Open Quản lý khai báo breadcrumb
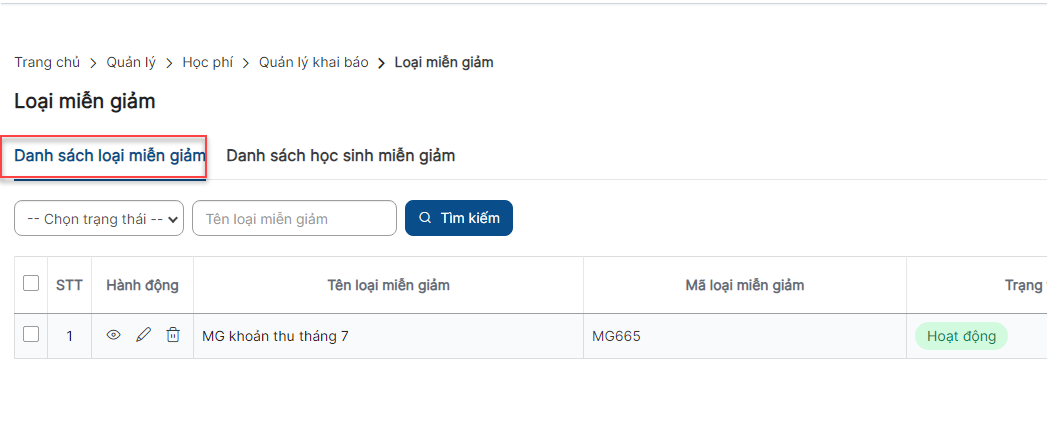1047x429 pixels. [314, 63]
